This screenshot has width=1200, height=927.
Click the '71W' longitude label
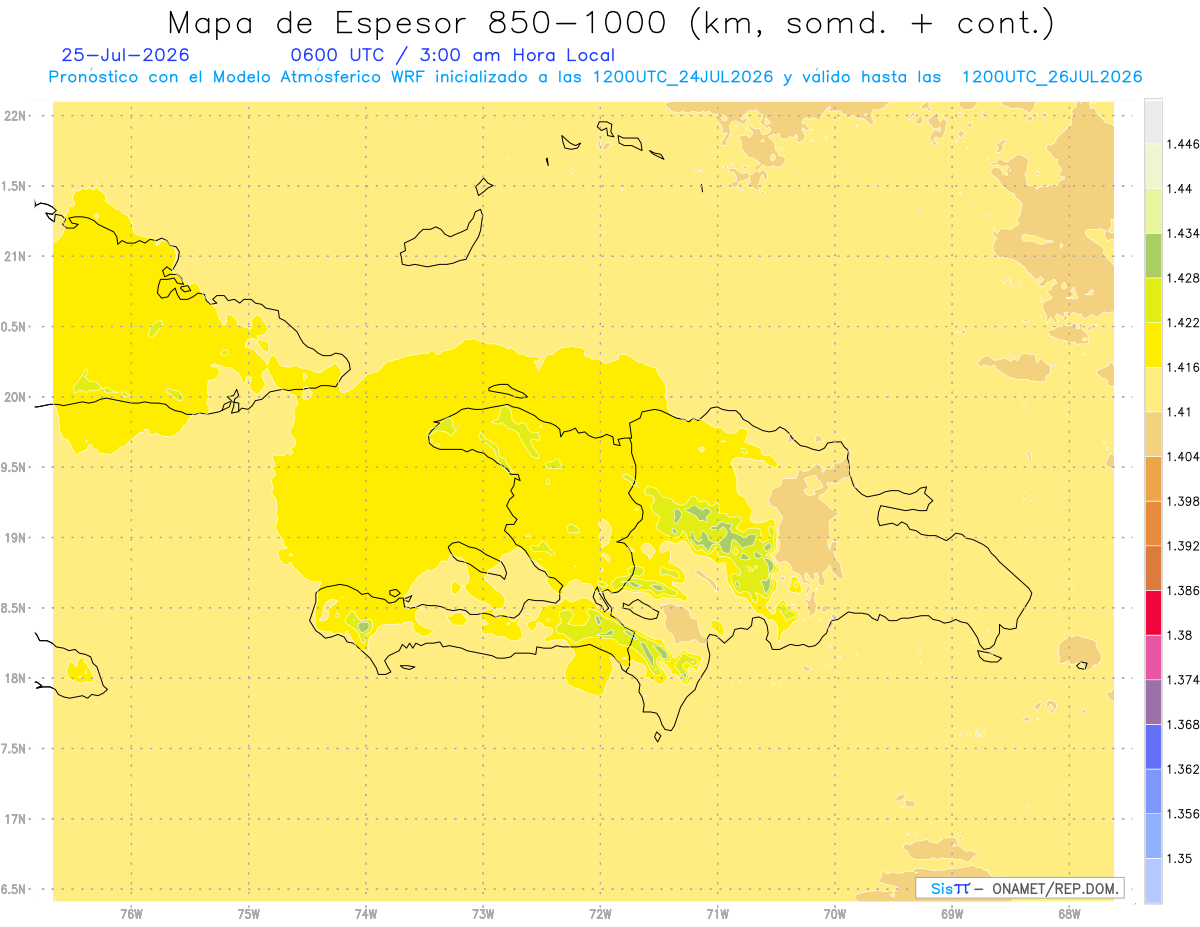[x=717, y=913]
